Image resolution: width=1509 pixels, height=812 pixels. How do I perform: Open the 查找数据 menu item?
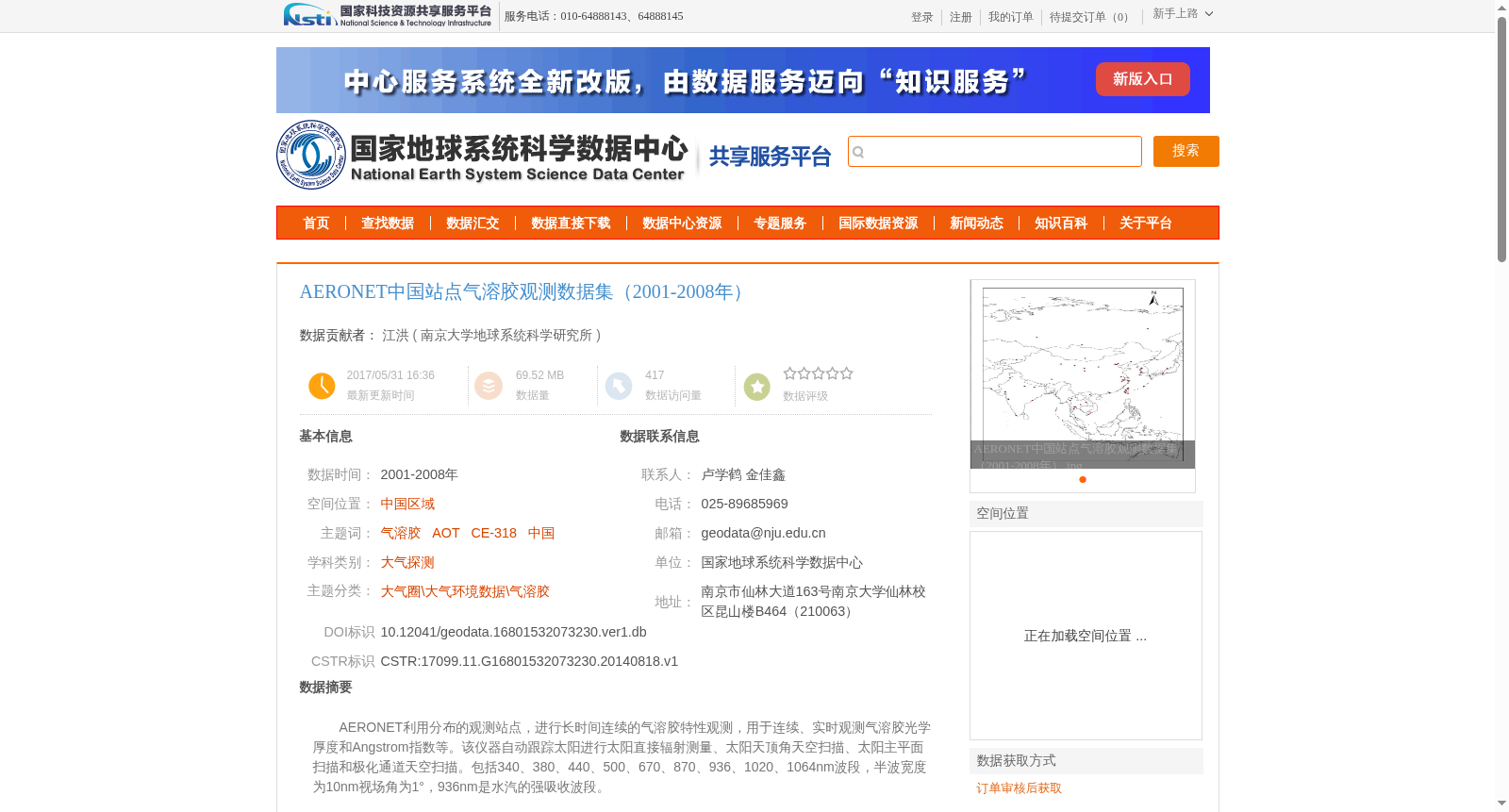tap(388, 224)
